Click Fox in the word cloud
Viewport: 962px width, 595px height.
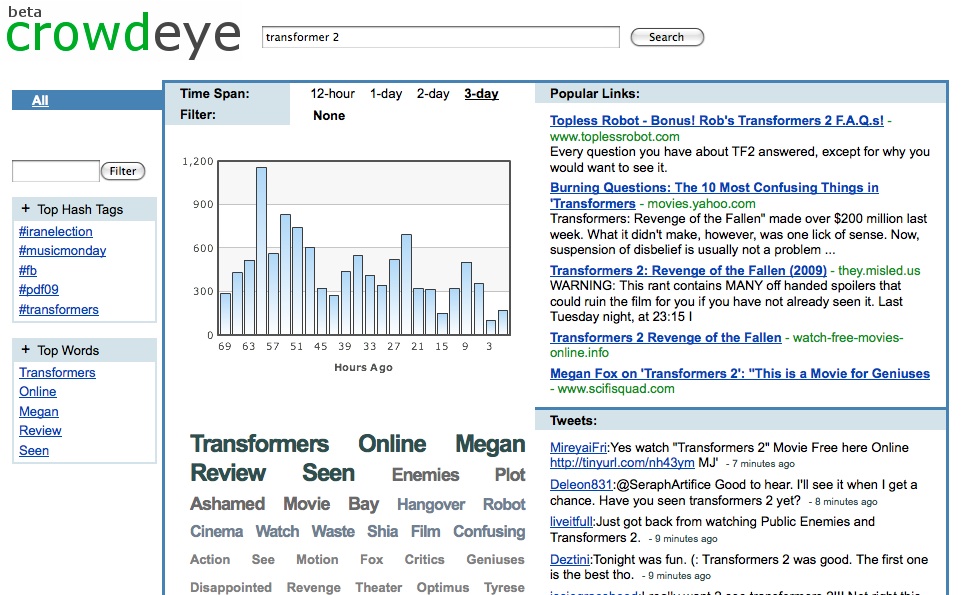coord(372,560)
